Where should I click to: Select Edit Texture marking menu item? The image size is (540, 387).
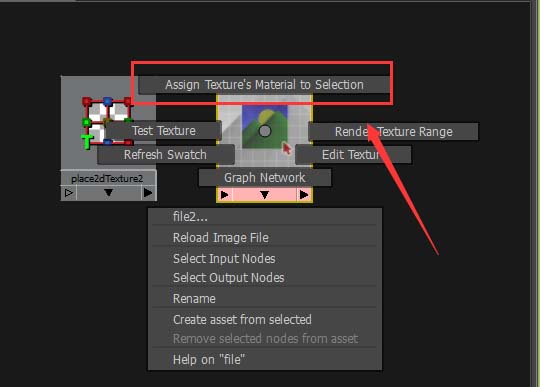(x=353, y=155)
